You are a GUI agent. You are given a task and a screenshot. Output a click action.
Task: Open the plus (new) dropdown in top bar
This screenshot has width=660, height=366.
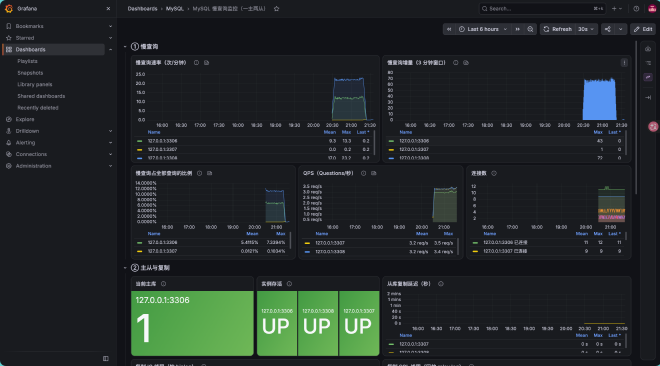(617, 8)
